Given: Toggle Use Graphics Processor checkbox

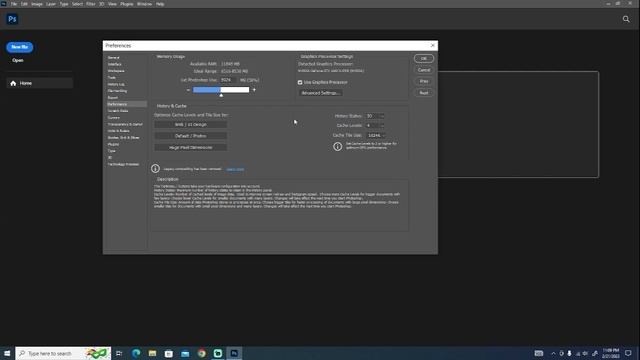Looking at the screenshot, I should (300, 82).
